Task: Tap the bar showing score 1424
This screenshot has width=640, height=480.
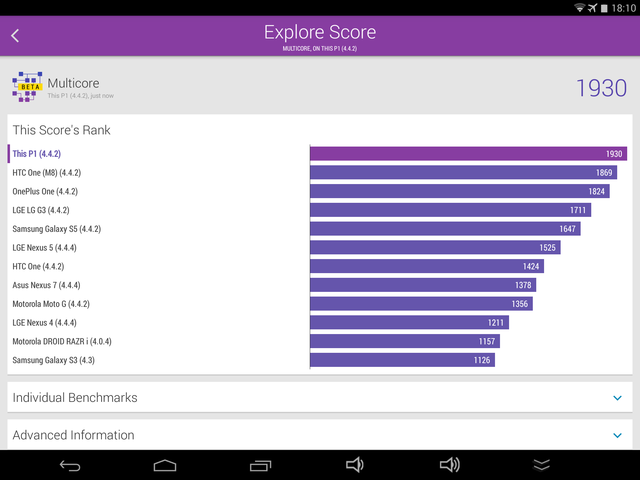Action: 427,267
